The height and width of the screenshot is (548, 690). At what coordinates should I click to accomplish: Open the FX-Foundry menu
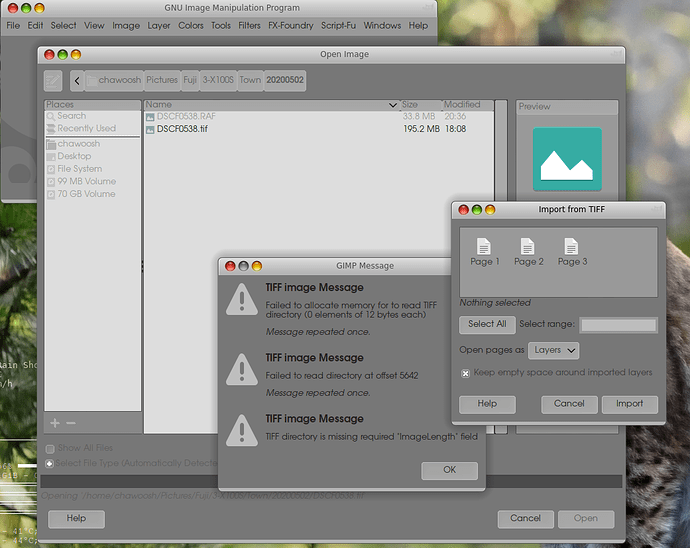[x=290, y=25]
